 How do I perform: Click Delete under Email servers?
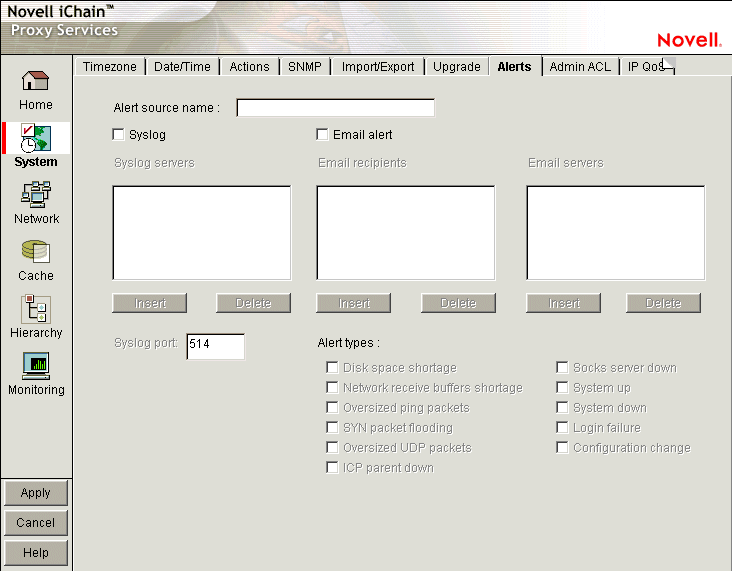pyautogui.click(x=663, y=303)
